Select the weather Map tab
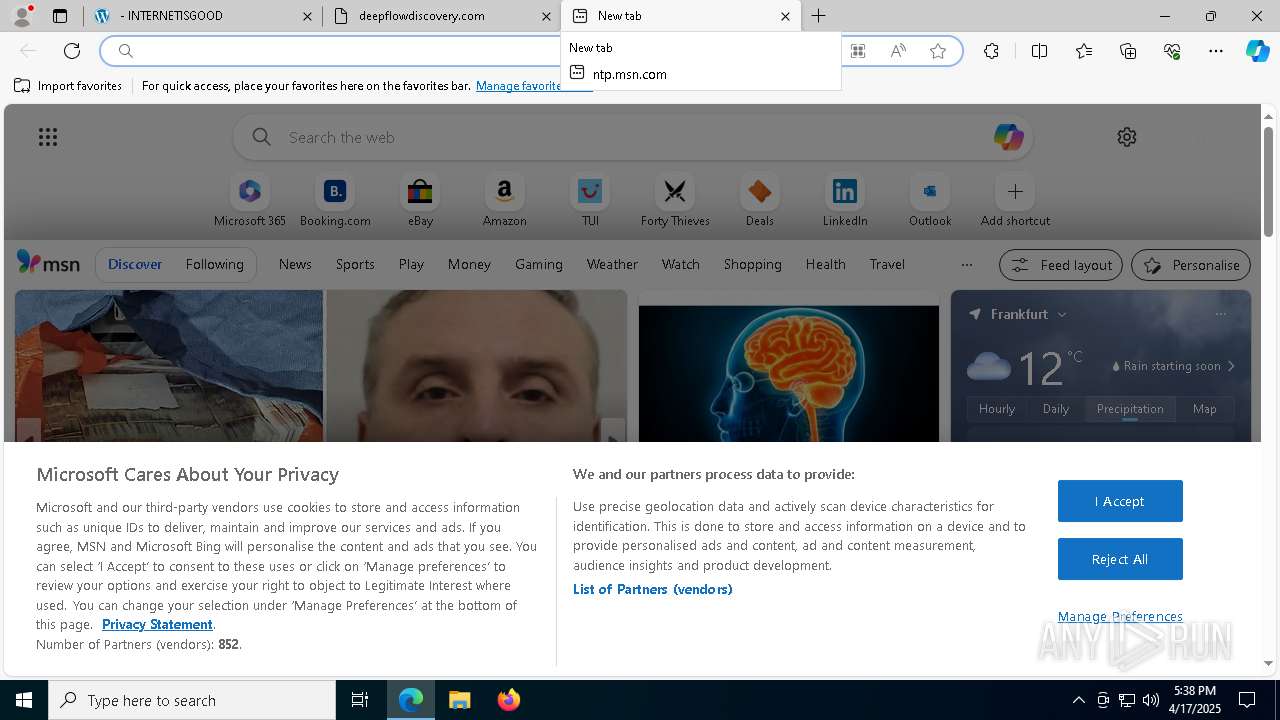The height and width of the screenshot is (720, 1280). pos(1204,408)
